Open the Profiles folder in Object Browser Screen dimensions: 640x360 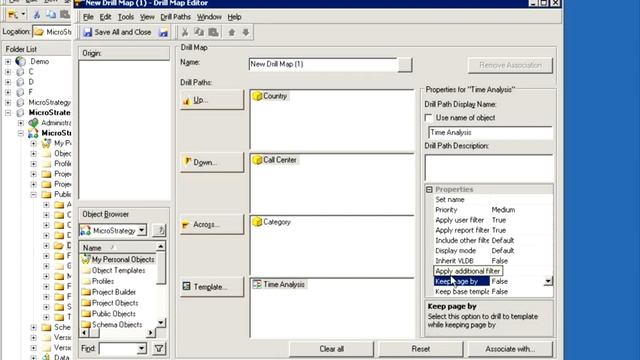[x=98, y=281]
